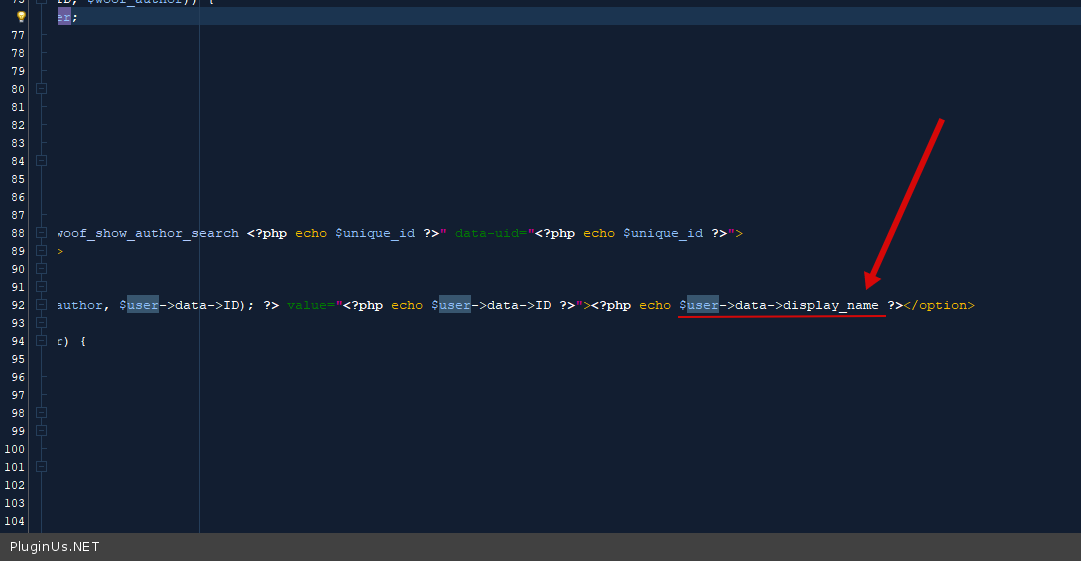Click line number 104 in the gutter
This screenshot has width=1081, height=561.
[14, 521]
